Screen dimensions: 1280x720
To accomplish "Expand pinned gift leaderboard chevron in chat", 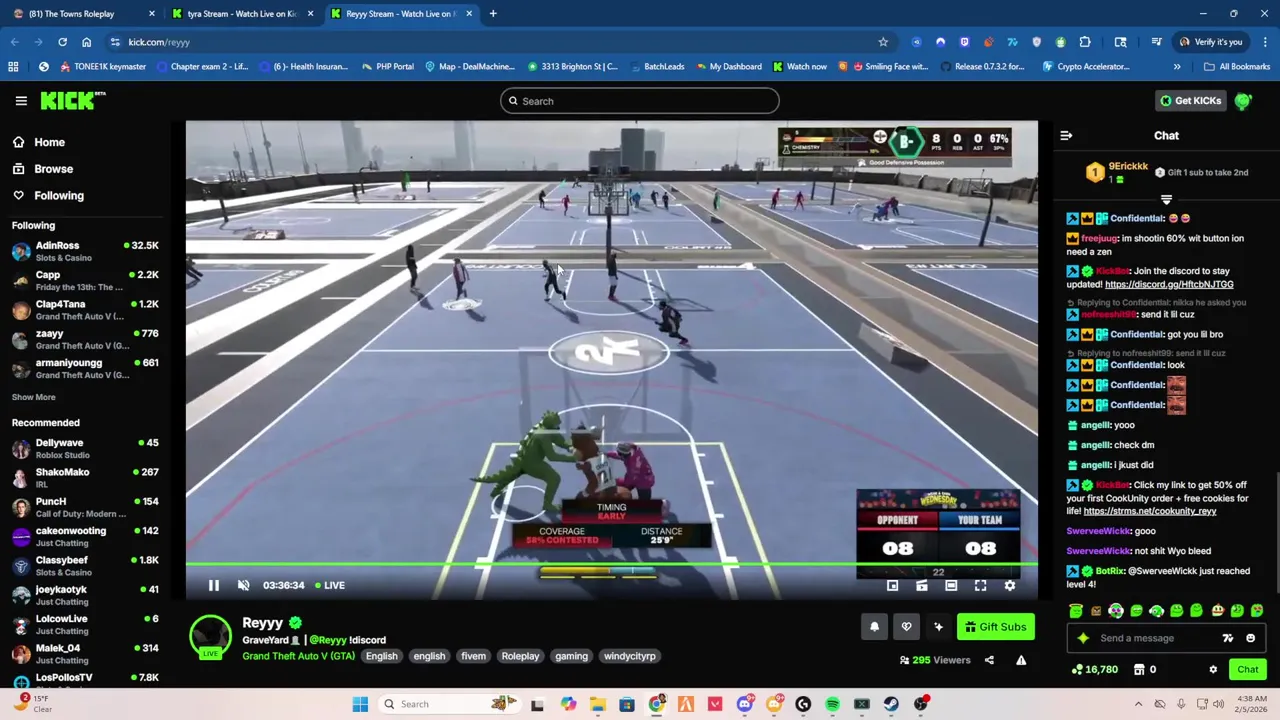I will 1166,200.
